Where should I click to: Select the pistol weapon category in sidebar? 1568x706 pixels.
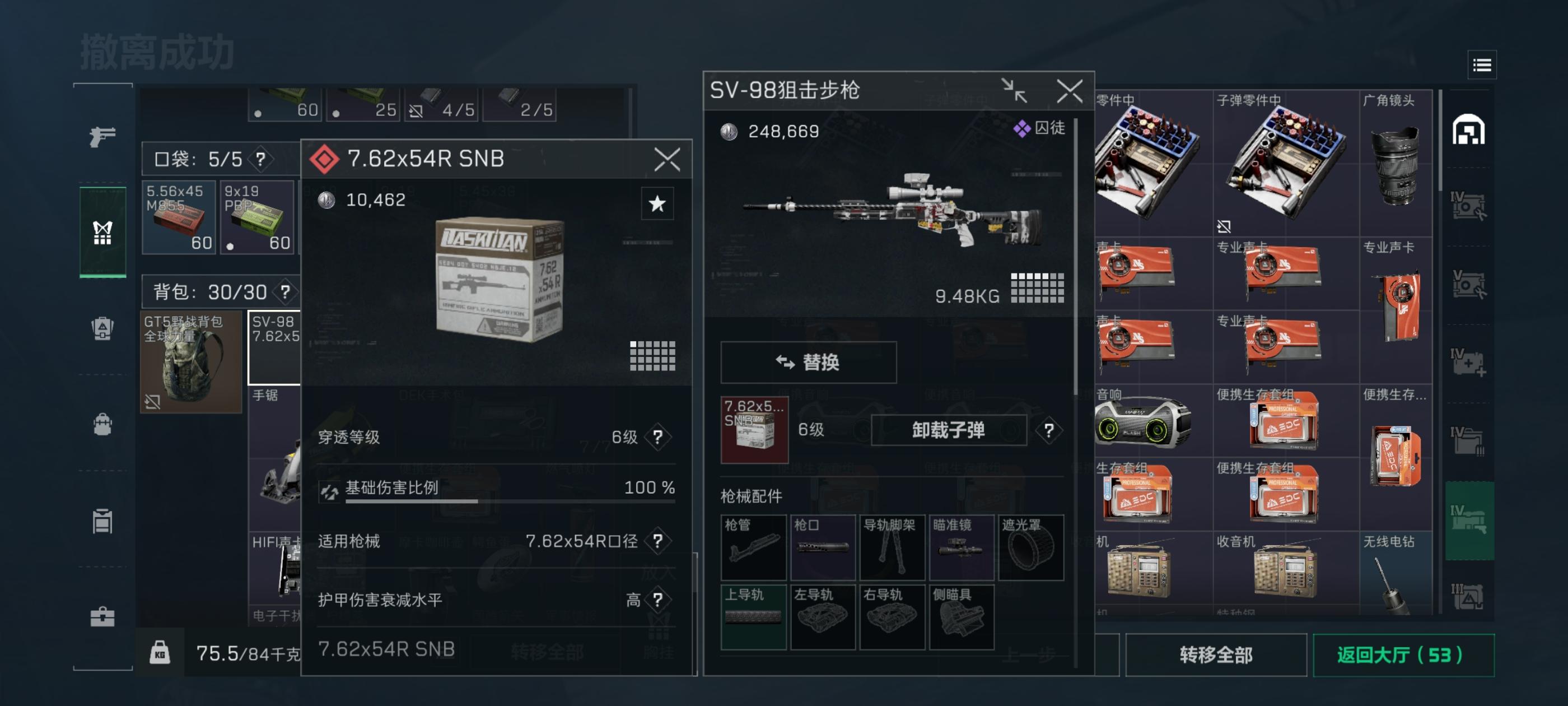pos(102,136)
